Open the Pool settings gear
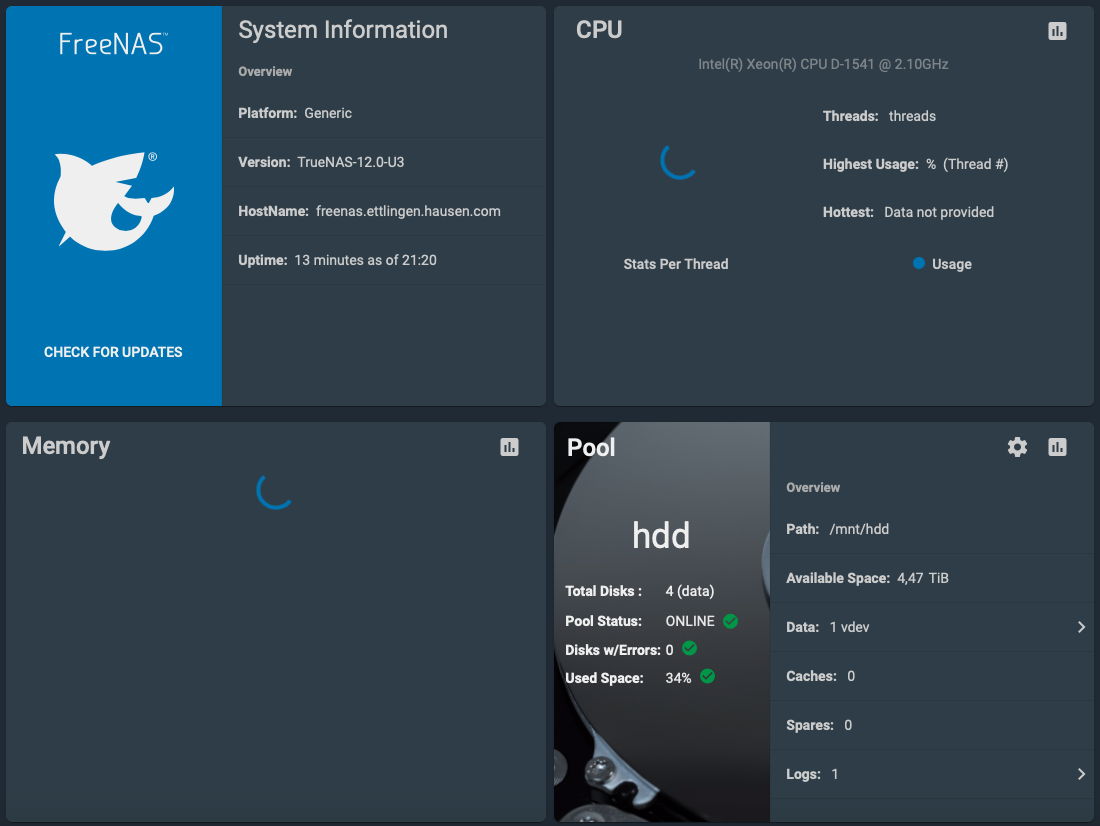Viewport: 1100px width, 826px height. click(1017, 447)
